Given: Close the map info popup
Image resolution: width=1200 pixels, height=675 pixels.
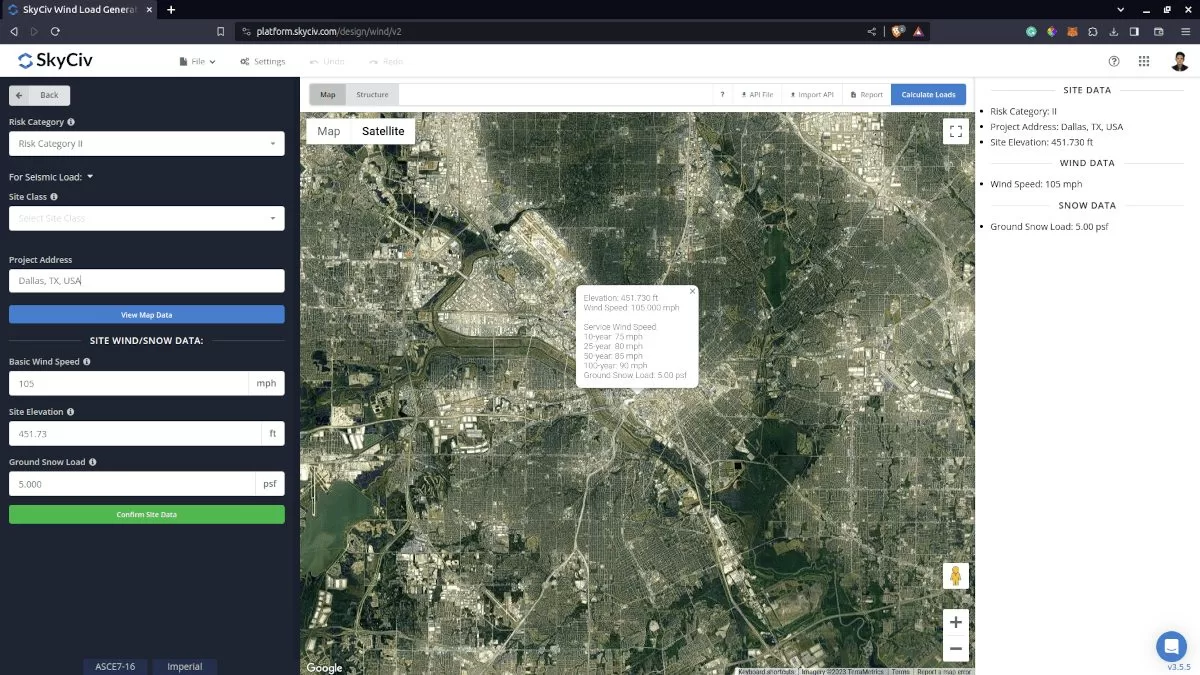Looking at the screenshot, I should pos(692,292).
